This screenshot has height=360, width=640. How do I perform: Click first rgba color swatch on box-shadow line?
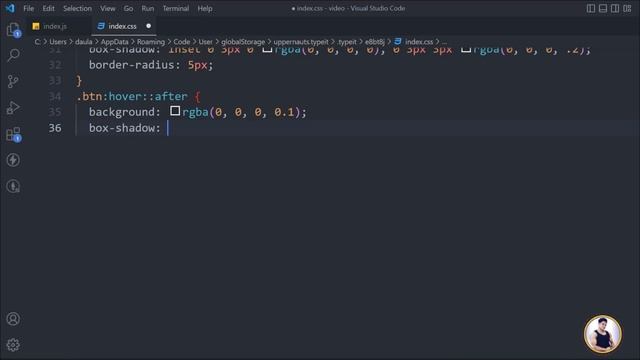point(267,50)
